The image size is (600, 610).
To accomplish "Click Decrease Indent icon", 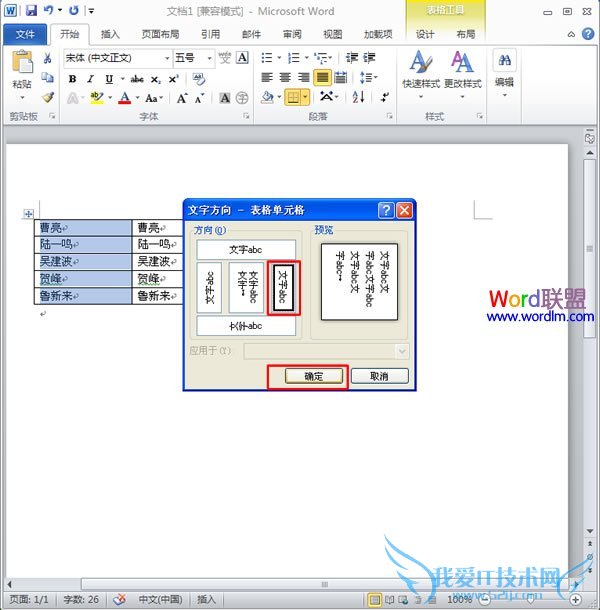I will click(352, 58).
